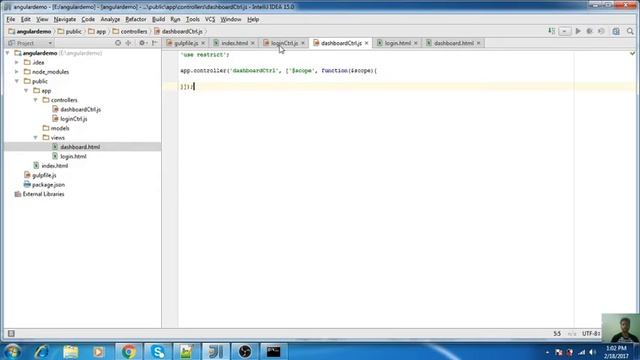Collapse the angulardemo root node

coord(7,53)
